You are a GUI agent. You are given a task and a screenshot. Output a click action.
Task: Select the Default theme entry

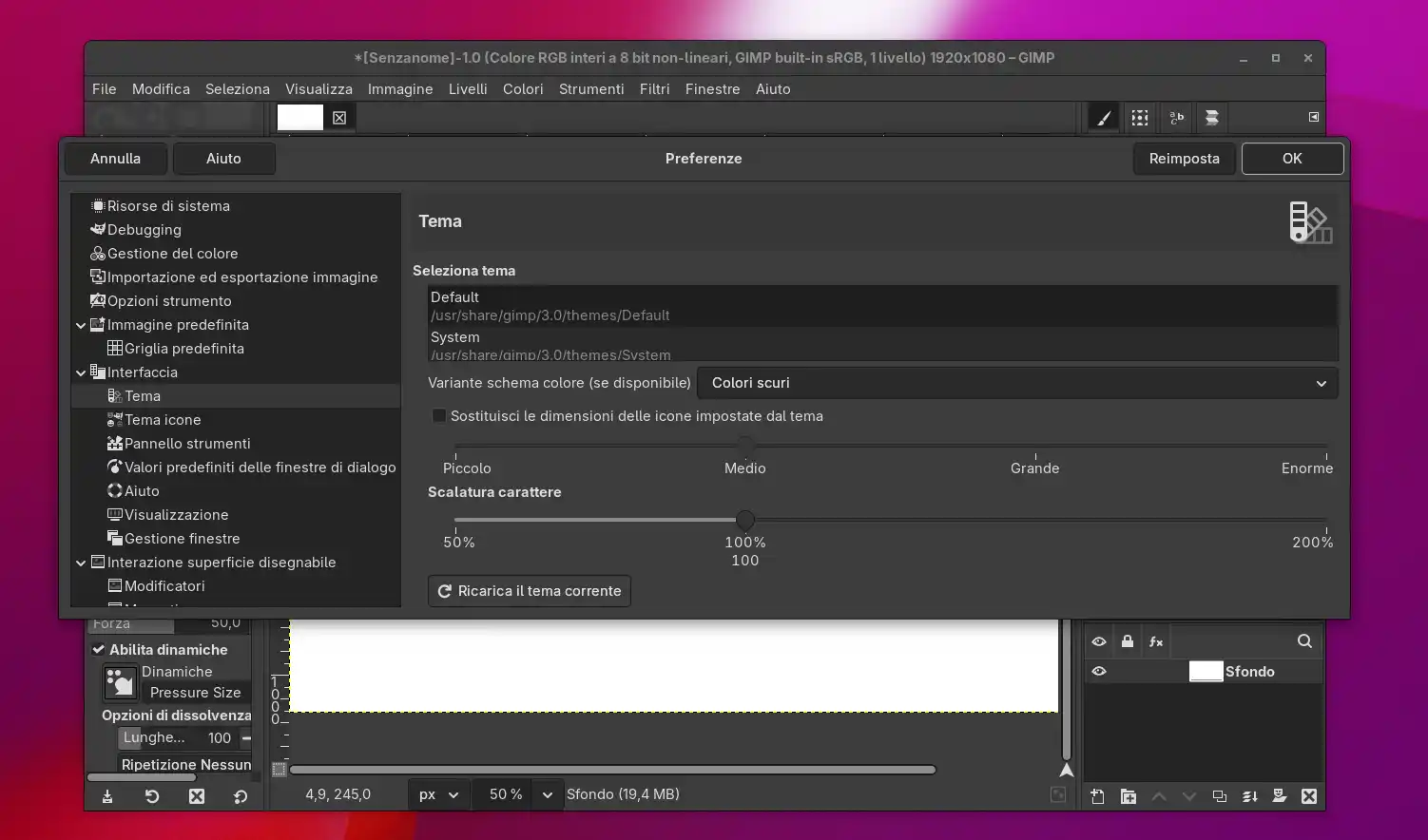[882, 306]
